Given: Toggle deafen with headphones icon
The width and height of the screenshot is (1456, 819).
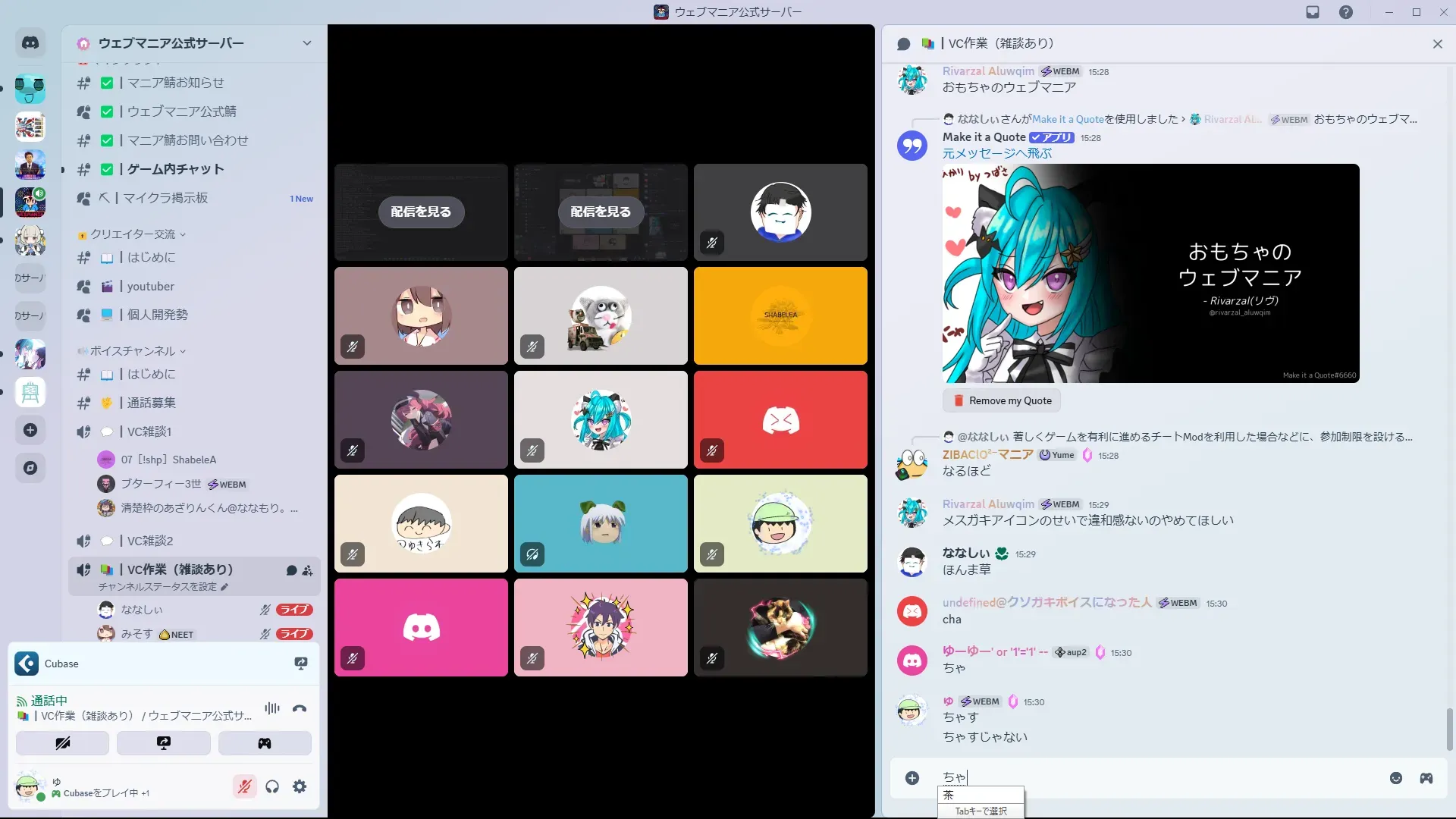Looking at the screenshot, I should [x=272, y=787].
